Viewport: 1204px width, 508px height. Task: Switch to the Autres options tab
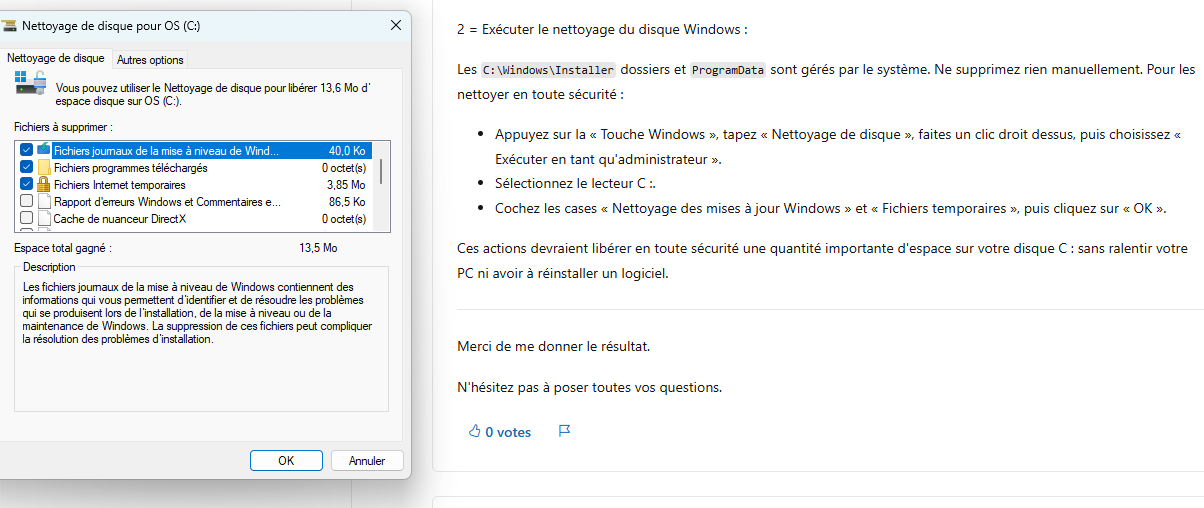pyautogui.click(x=150, y=60)
